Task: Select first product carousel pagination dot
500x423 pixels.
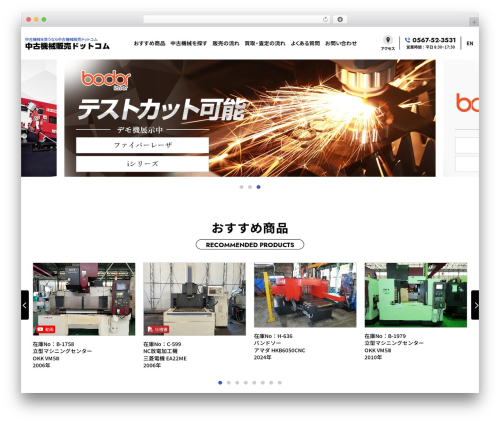Action: coord(220,383)
